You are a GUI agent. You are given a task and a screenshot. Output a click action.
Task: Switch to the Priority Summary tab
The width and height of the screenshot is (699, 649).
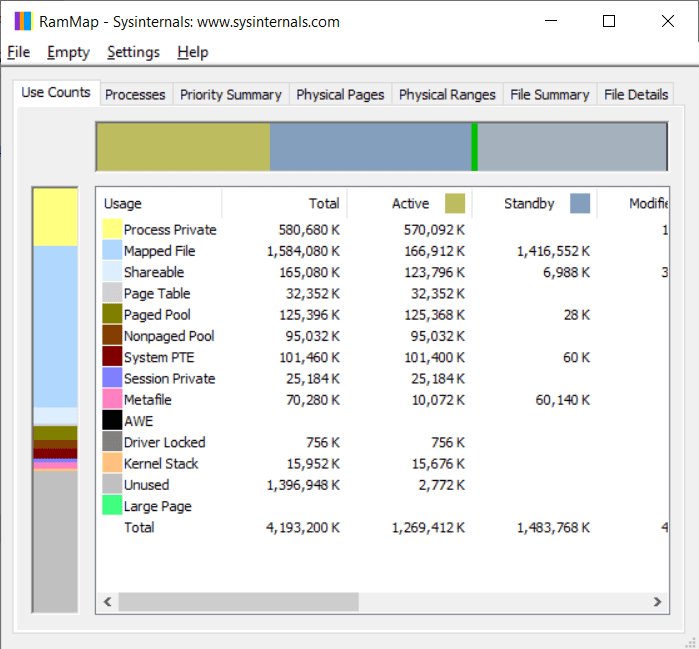click(230, 94)
